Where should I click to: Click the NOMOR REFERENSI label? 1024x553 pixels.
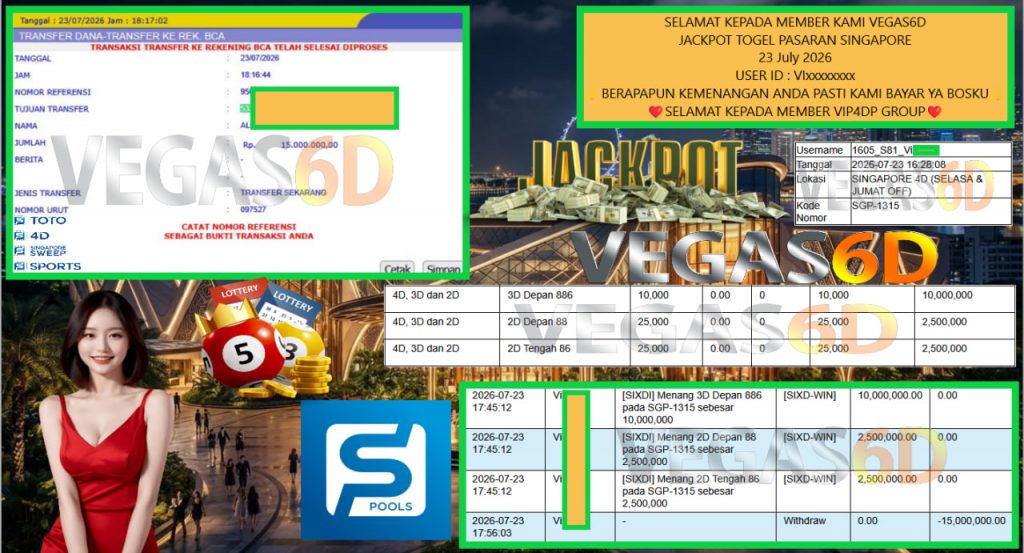(53, 92)
